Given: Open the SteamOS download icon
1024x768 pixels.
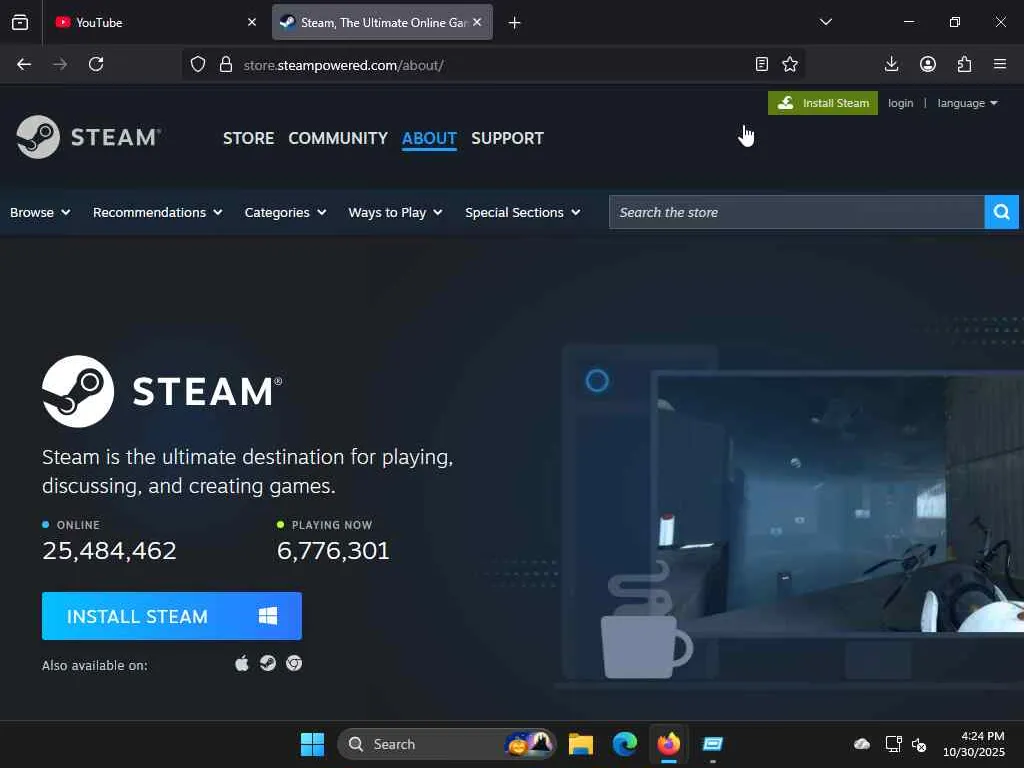Looking at the screenshot, I should [x=268, y=664].
